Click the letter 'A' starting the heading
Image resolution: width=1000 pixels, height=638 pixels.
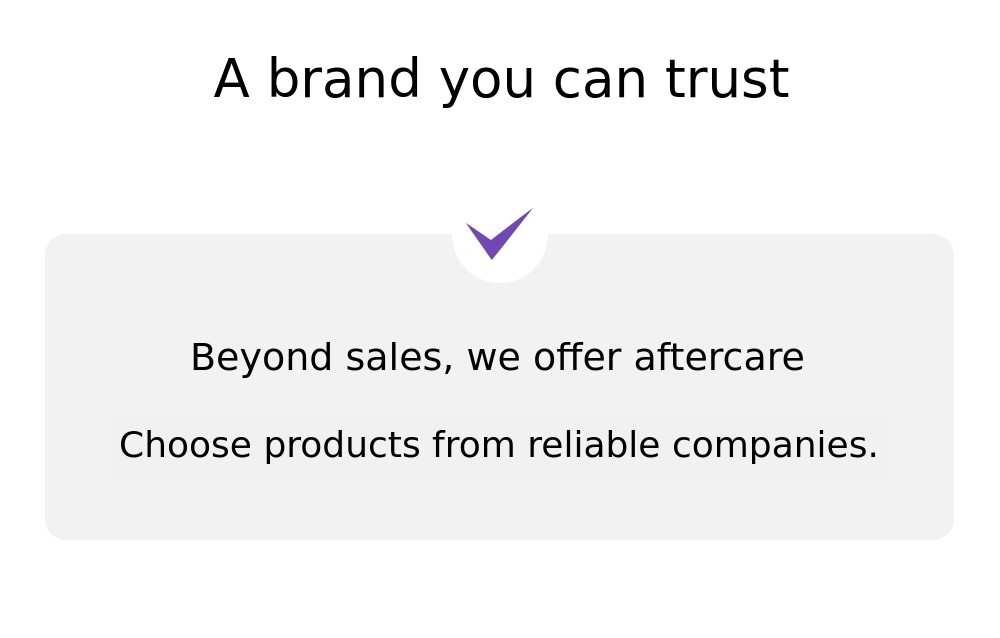coord(232,78)
